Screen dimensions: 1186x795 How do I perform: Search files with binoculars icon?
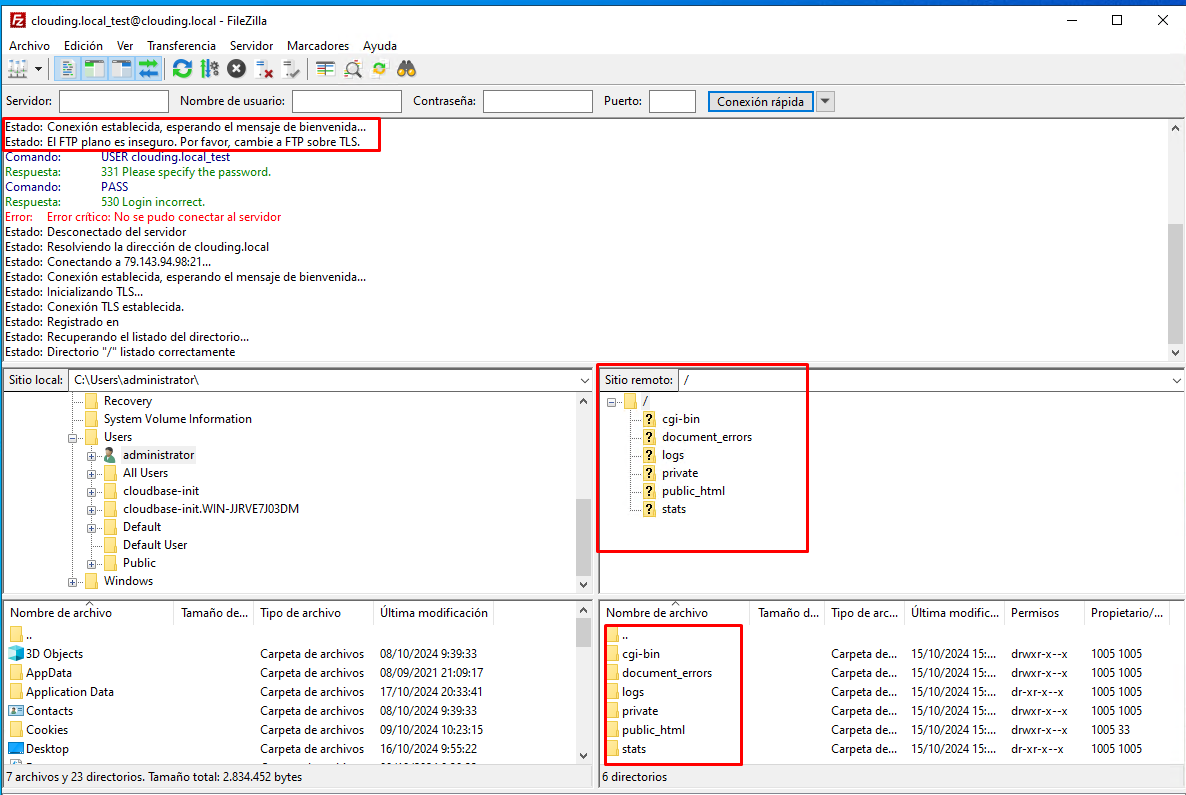pos(407,70)
